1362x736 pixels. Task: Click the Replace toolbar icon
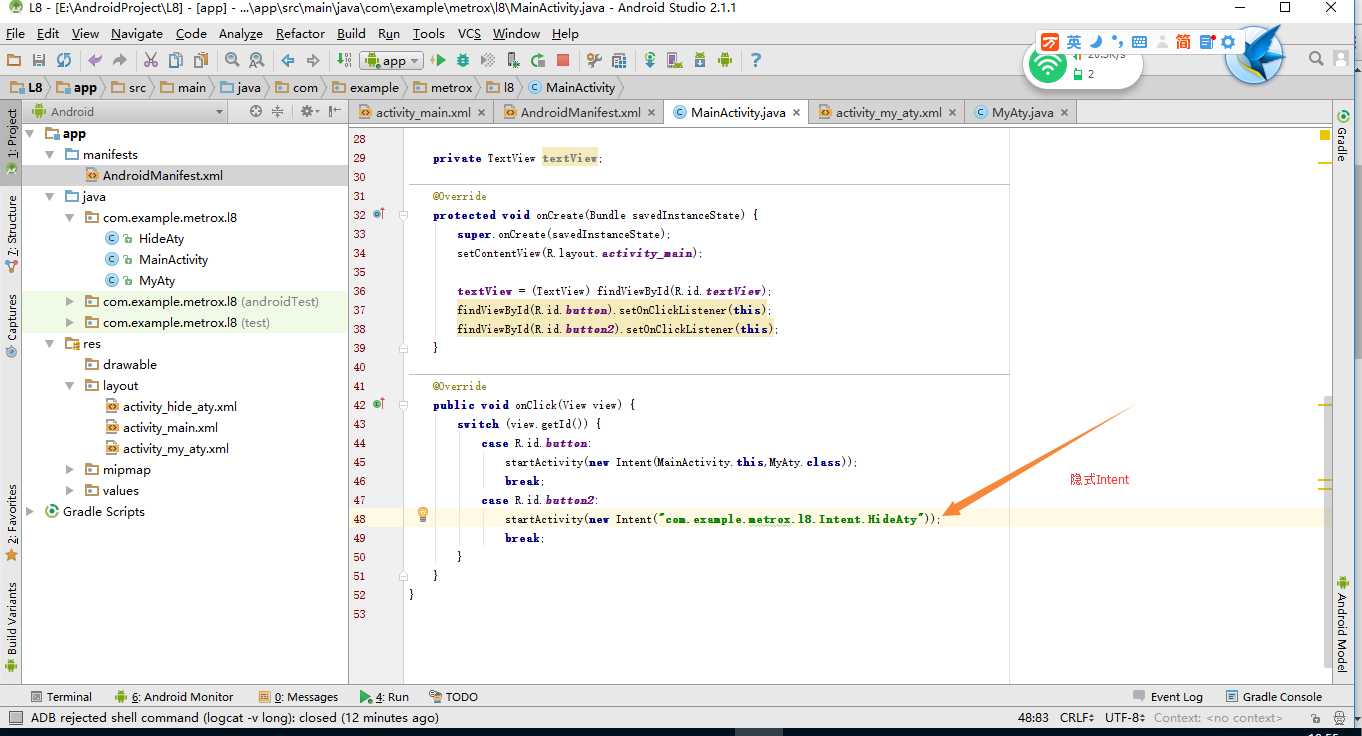tap(257, 60)
